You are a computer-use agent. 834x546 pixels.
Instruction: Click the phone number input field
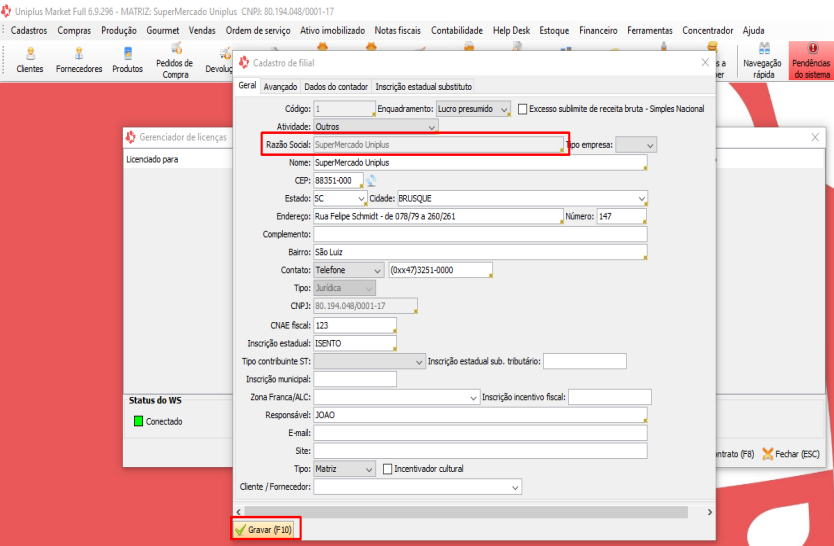[x=440, y=270]
